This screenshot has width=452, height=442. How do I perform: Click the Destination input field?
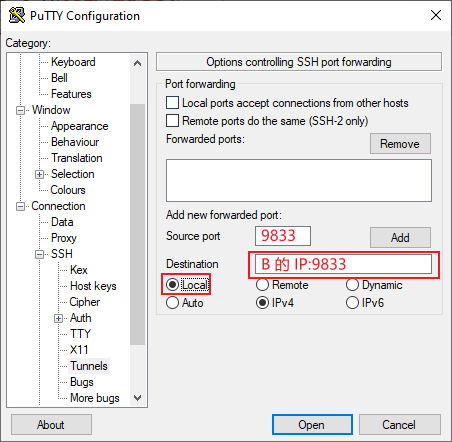(343, 264)
